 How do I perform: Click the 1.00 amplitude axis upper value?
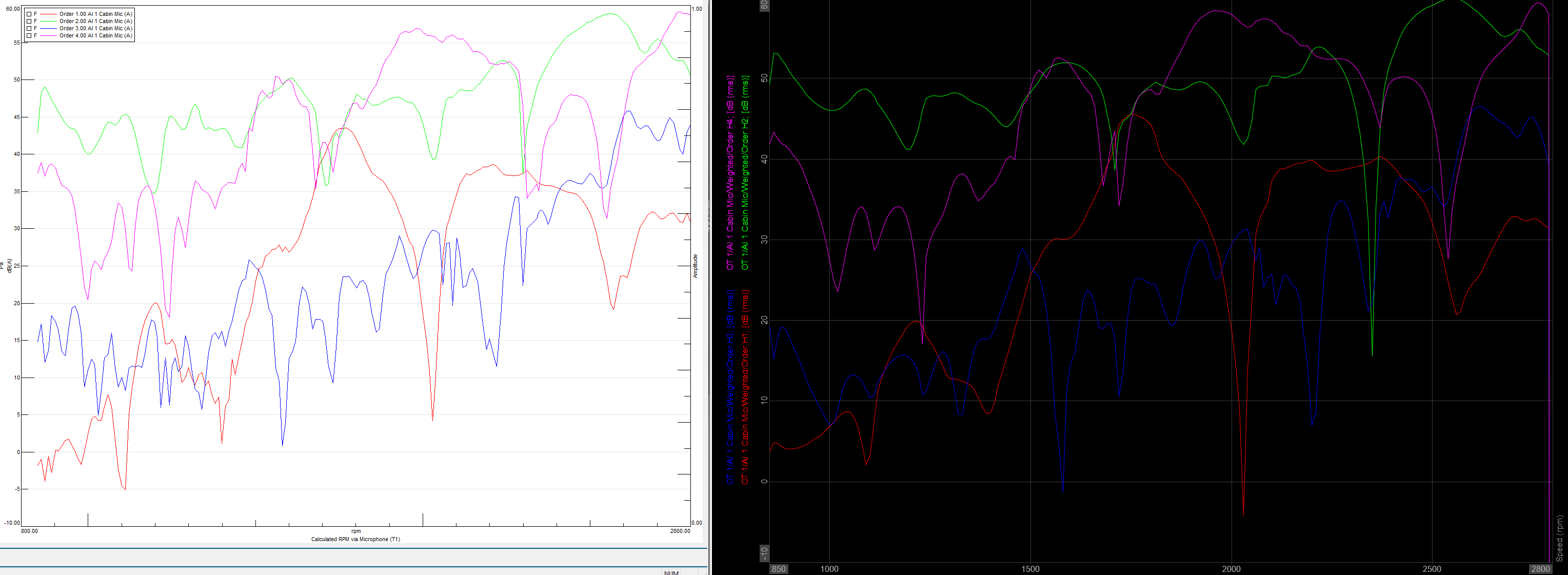coord(698,9)
